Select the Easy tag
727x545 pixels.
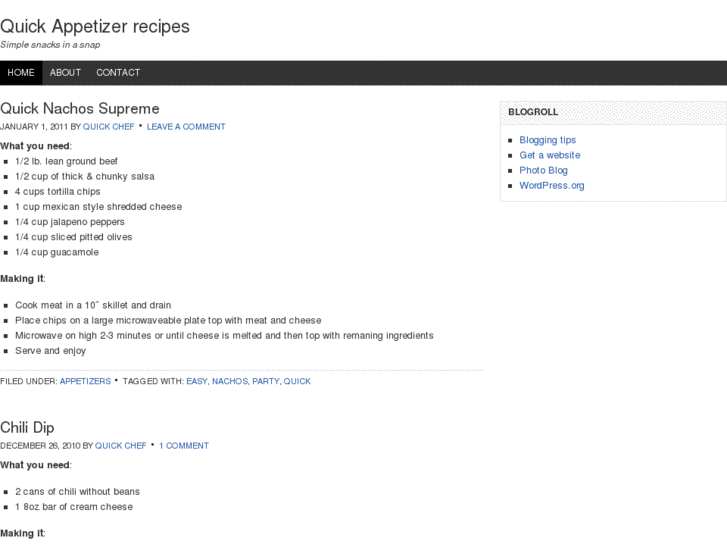pos(196,381)
